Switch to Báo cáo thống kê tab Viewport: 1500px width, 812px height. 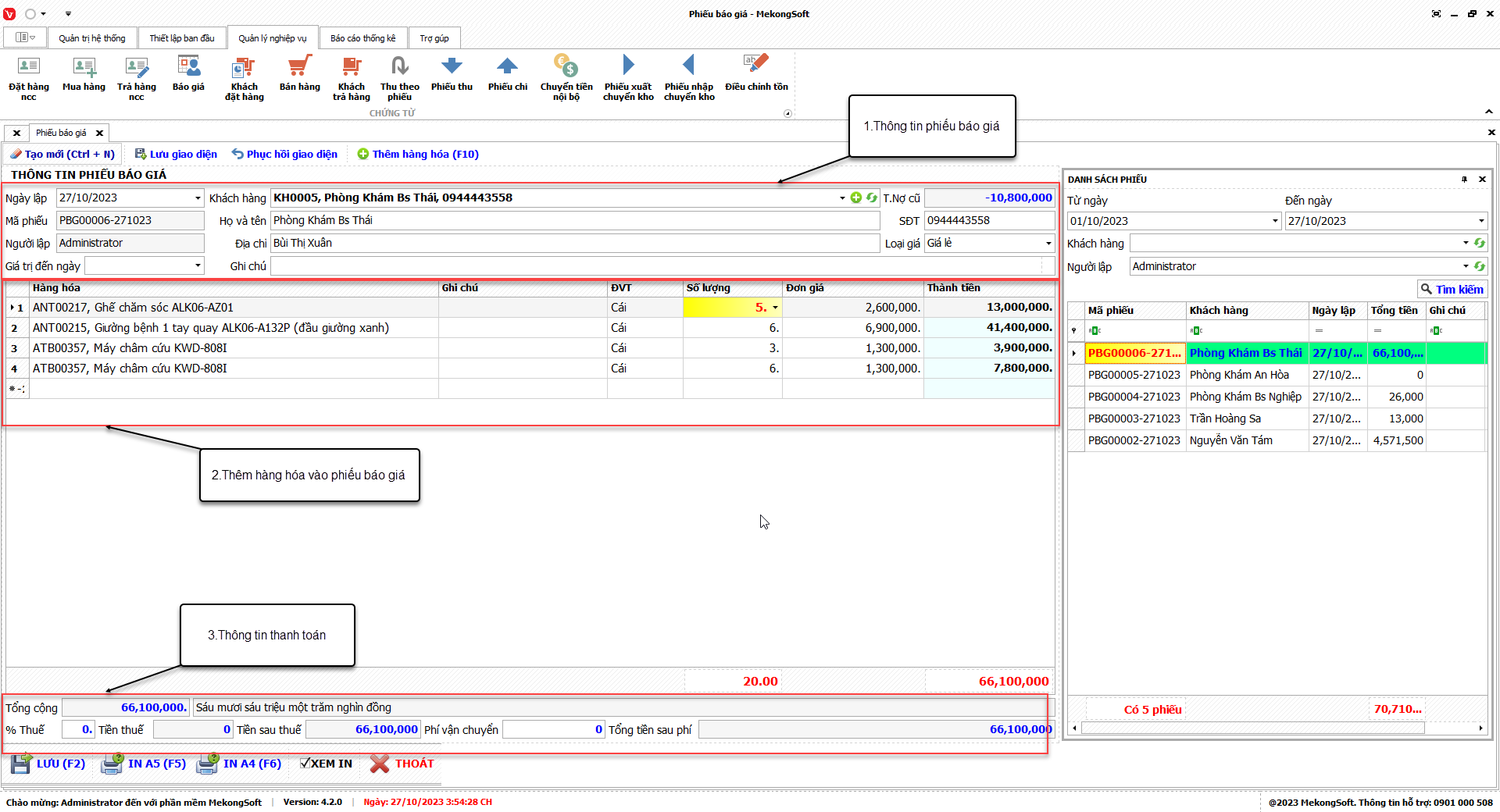pyautogui.click(x=362, y=38)
